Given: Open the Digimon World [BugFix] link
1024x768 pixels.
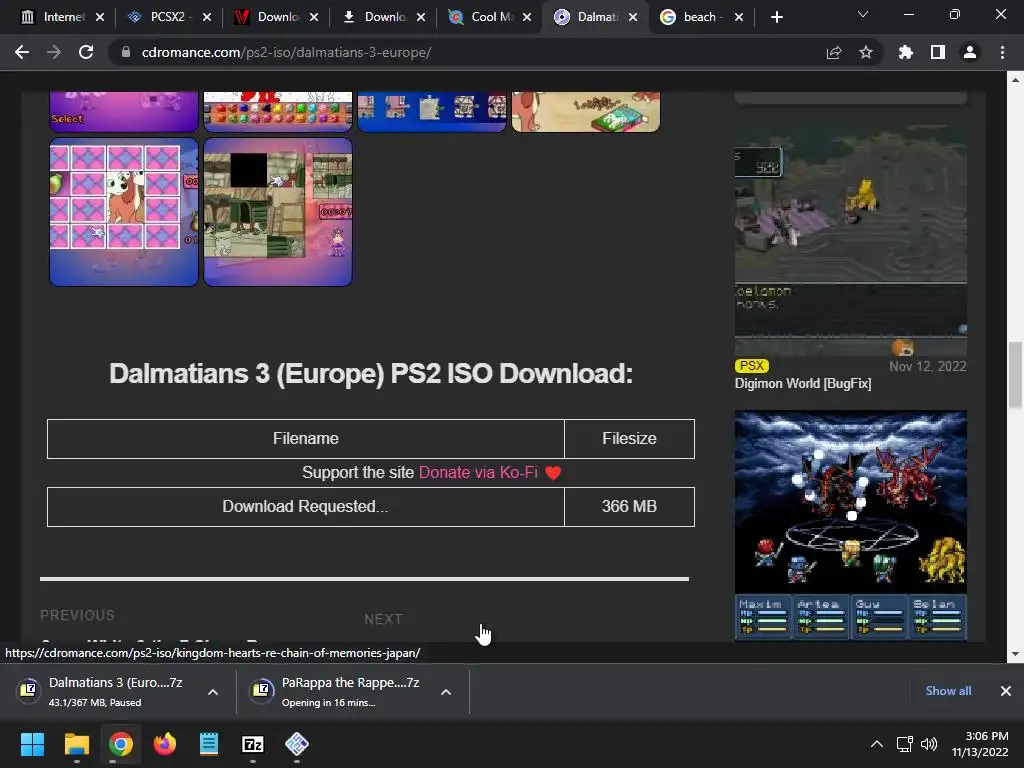Looking at the screenshot, I should [803, 383].
